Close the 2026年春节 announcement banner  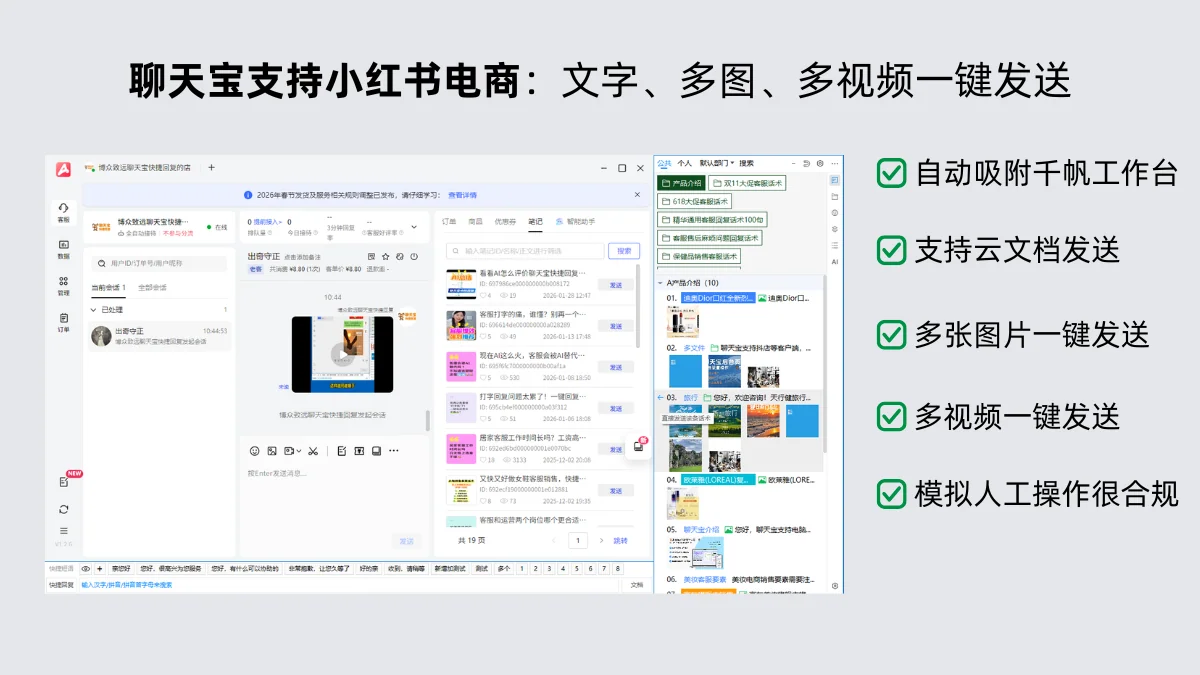click(637, 195)
